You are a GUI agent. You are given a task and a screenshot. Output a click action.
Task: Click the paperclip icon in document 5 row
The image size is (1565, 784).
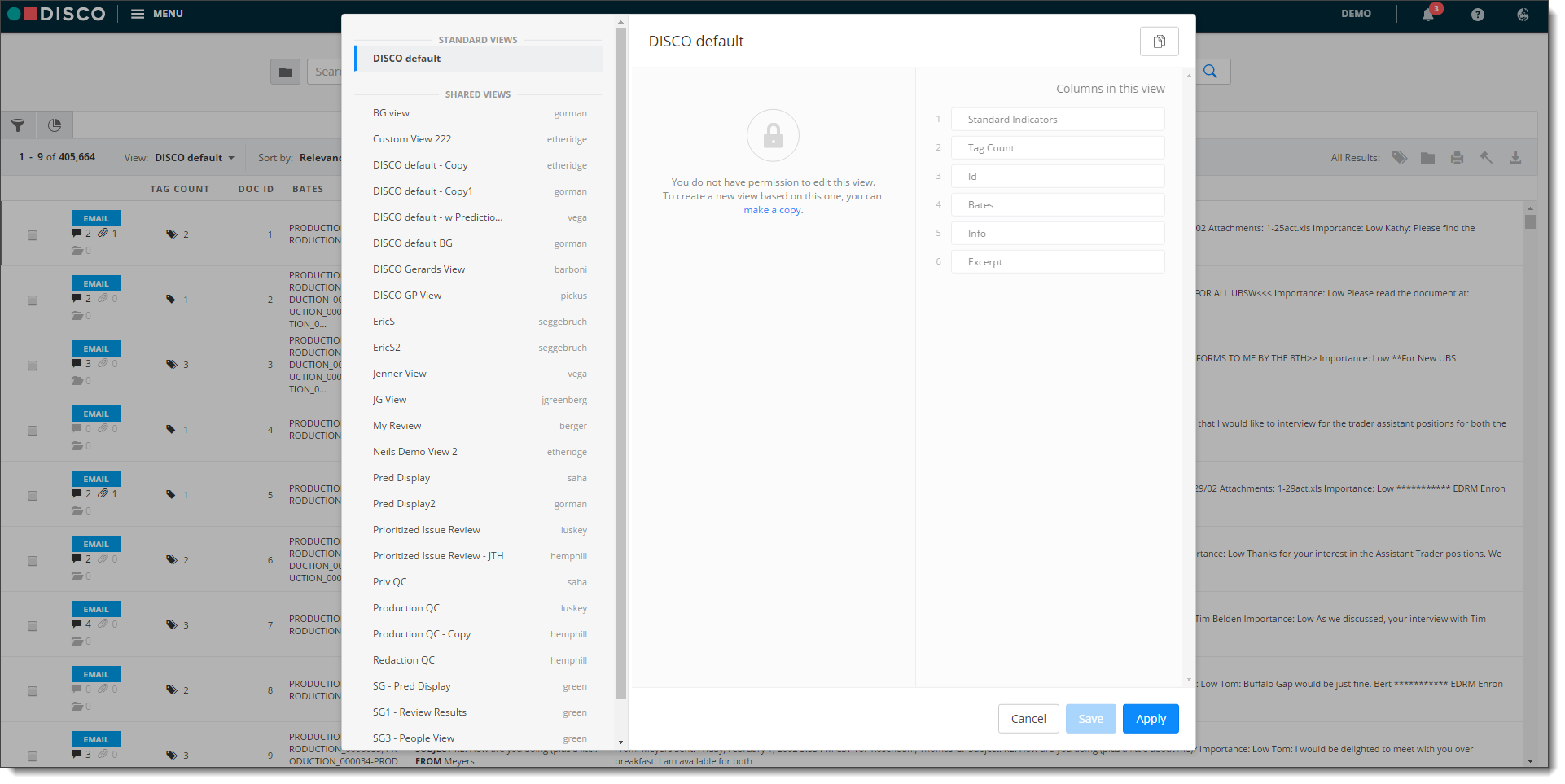103,494
